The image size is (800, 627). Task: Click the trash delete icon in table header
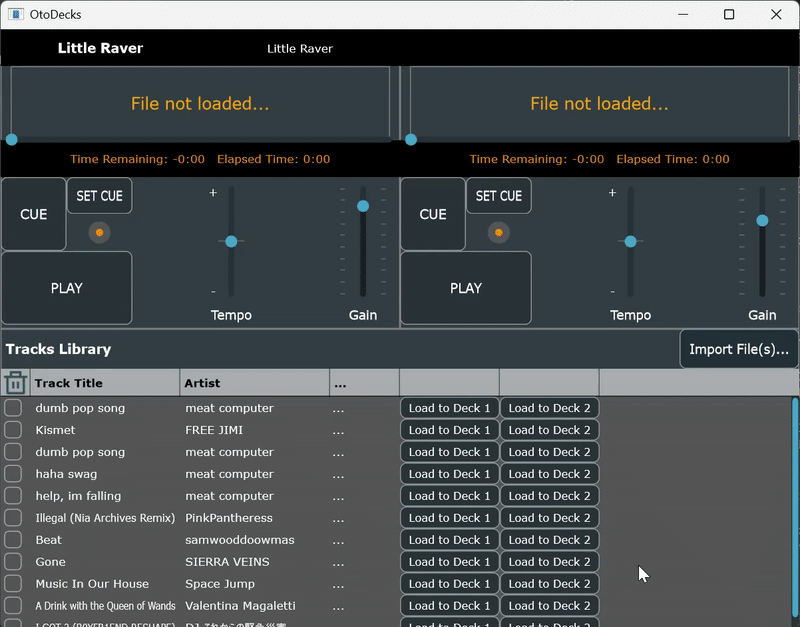coord(15,383)
